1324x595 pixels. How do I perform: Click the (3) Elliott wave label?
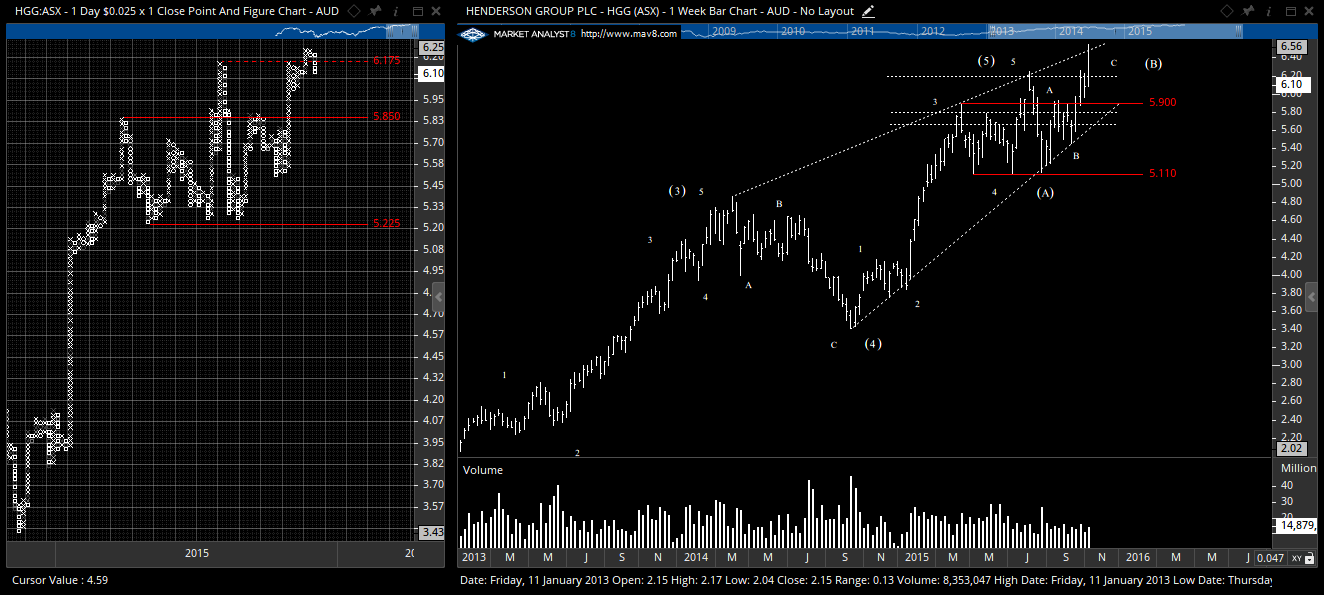click(x=677, y=191)
